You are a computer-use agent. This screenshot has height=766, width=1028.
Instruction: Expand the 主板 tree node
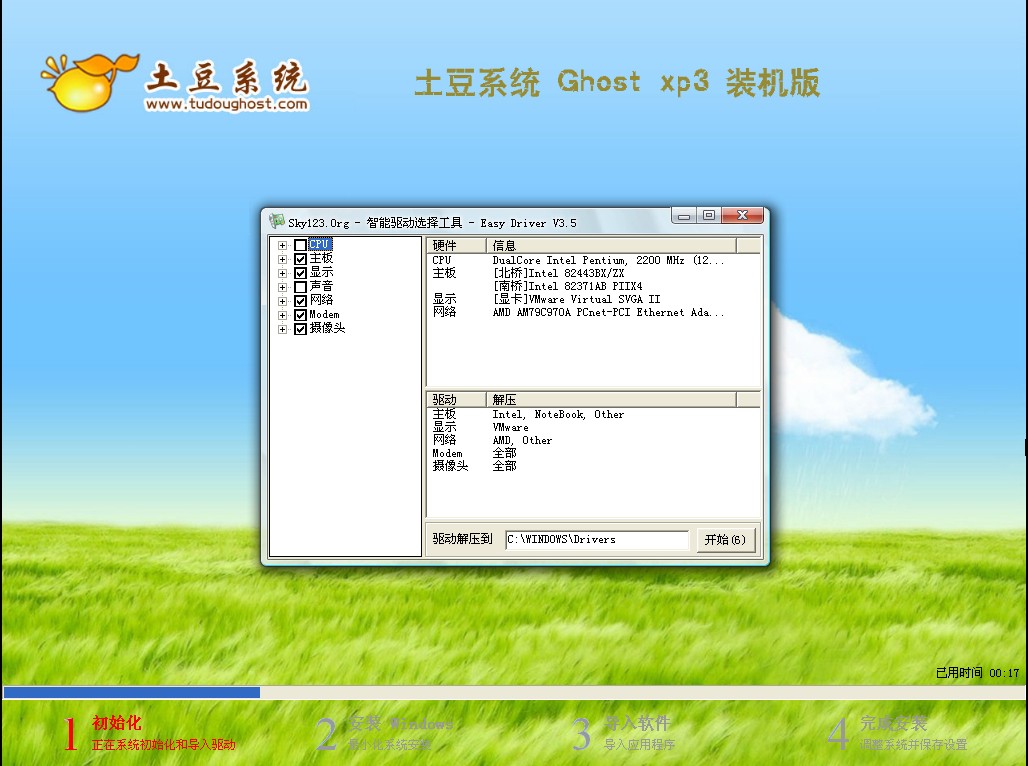pos(282,259)
